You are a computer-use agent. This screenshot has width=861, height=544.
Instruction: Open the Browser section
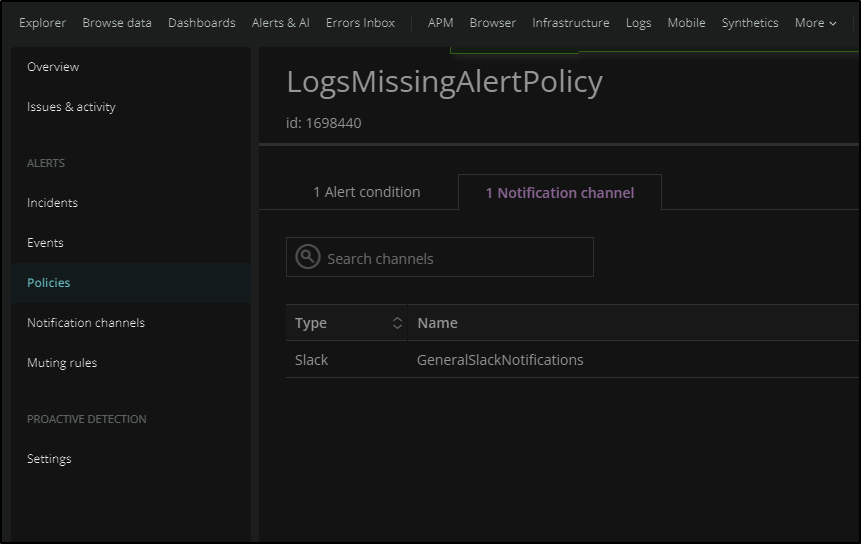coord(493,23)
